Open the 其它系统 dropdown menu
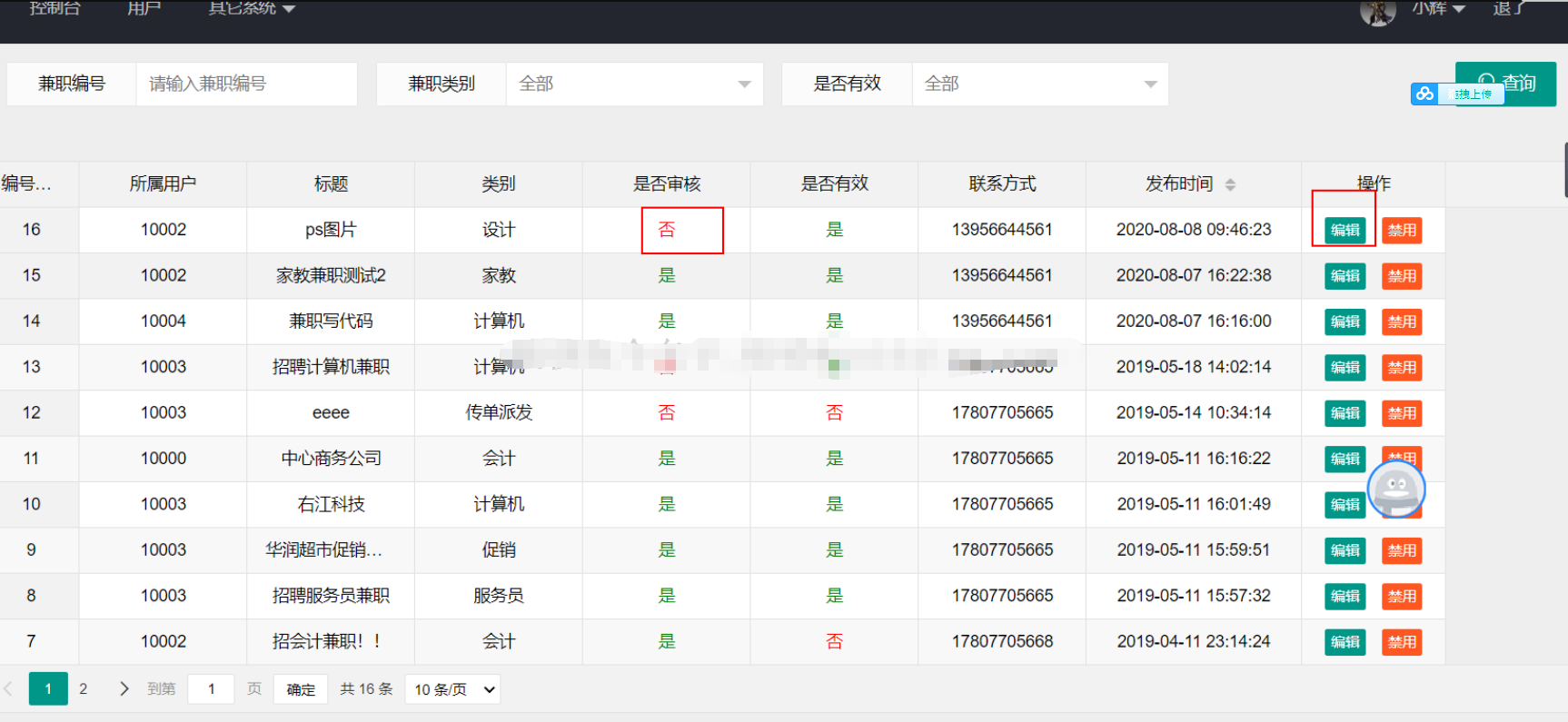The height and width of the screenshot is (722, 1568). pyautogui.click(x=252, y=9)
